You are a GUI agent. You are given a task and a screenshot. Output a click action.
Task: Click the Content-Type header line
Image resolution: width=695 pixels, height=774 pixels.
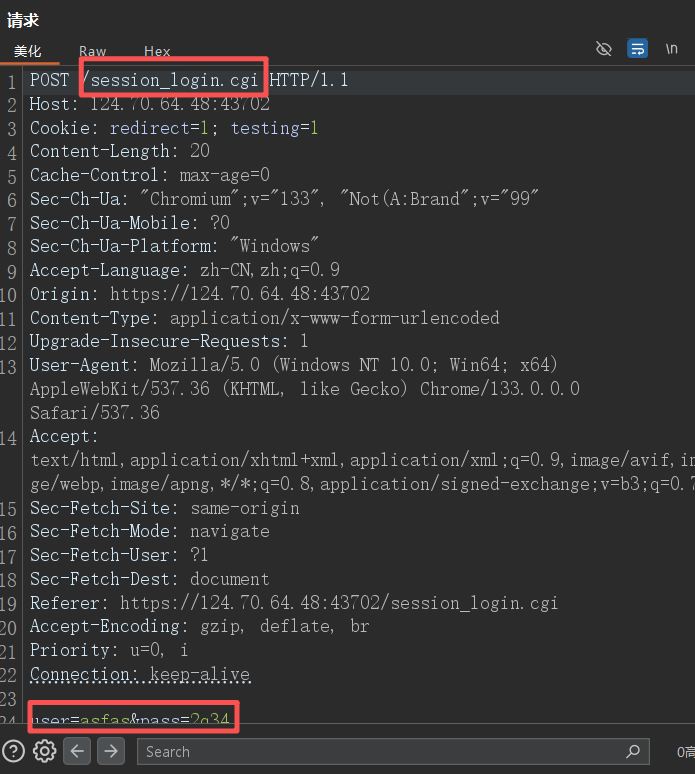[264, 318]
